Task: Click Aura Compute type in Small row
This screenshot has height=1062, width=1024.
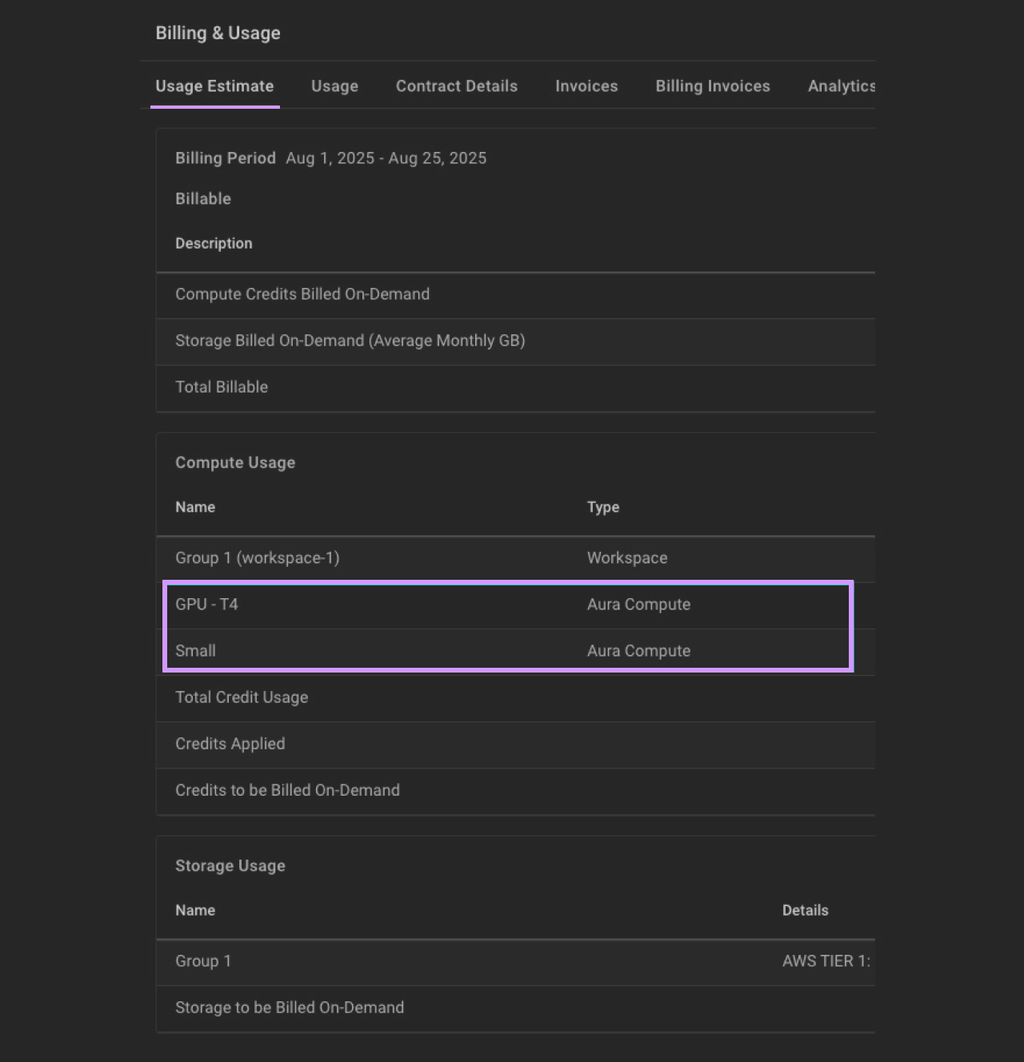Action: [638, 650]
